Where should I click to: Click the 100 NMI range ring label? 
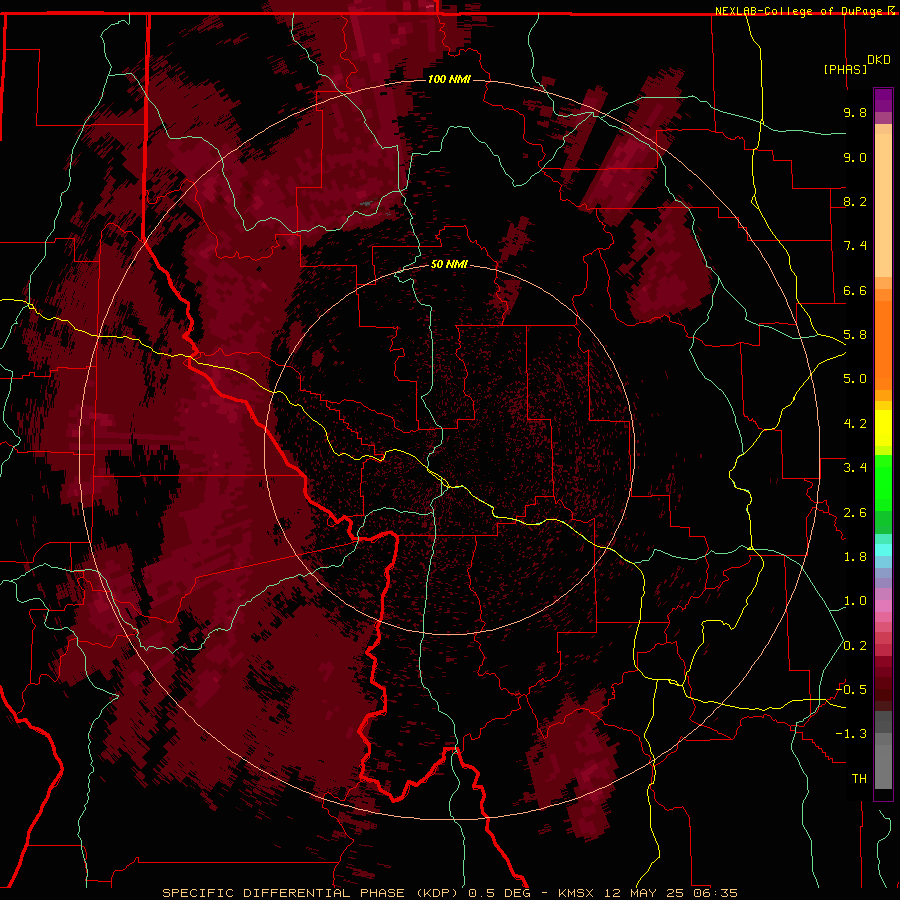pyautogui.click(x=449, y=79)
